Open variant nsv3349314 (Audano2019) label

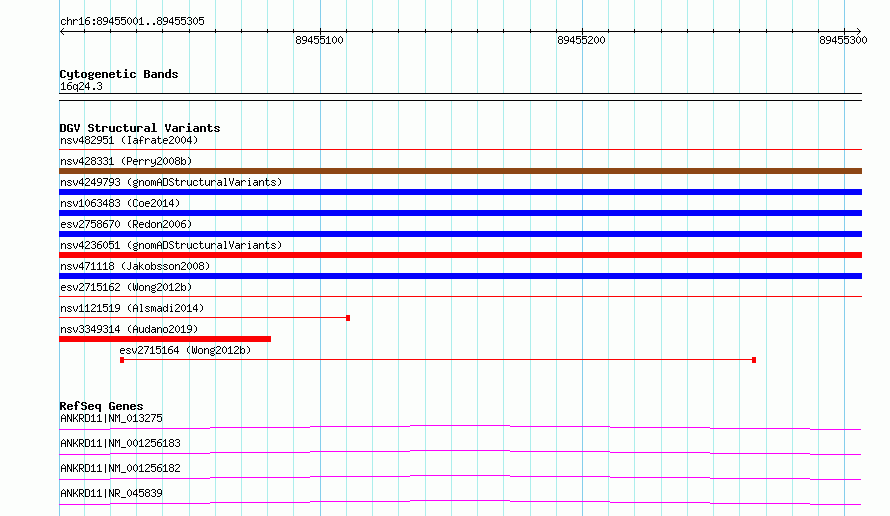pyautogui.click(x=129, y=329)
